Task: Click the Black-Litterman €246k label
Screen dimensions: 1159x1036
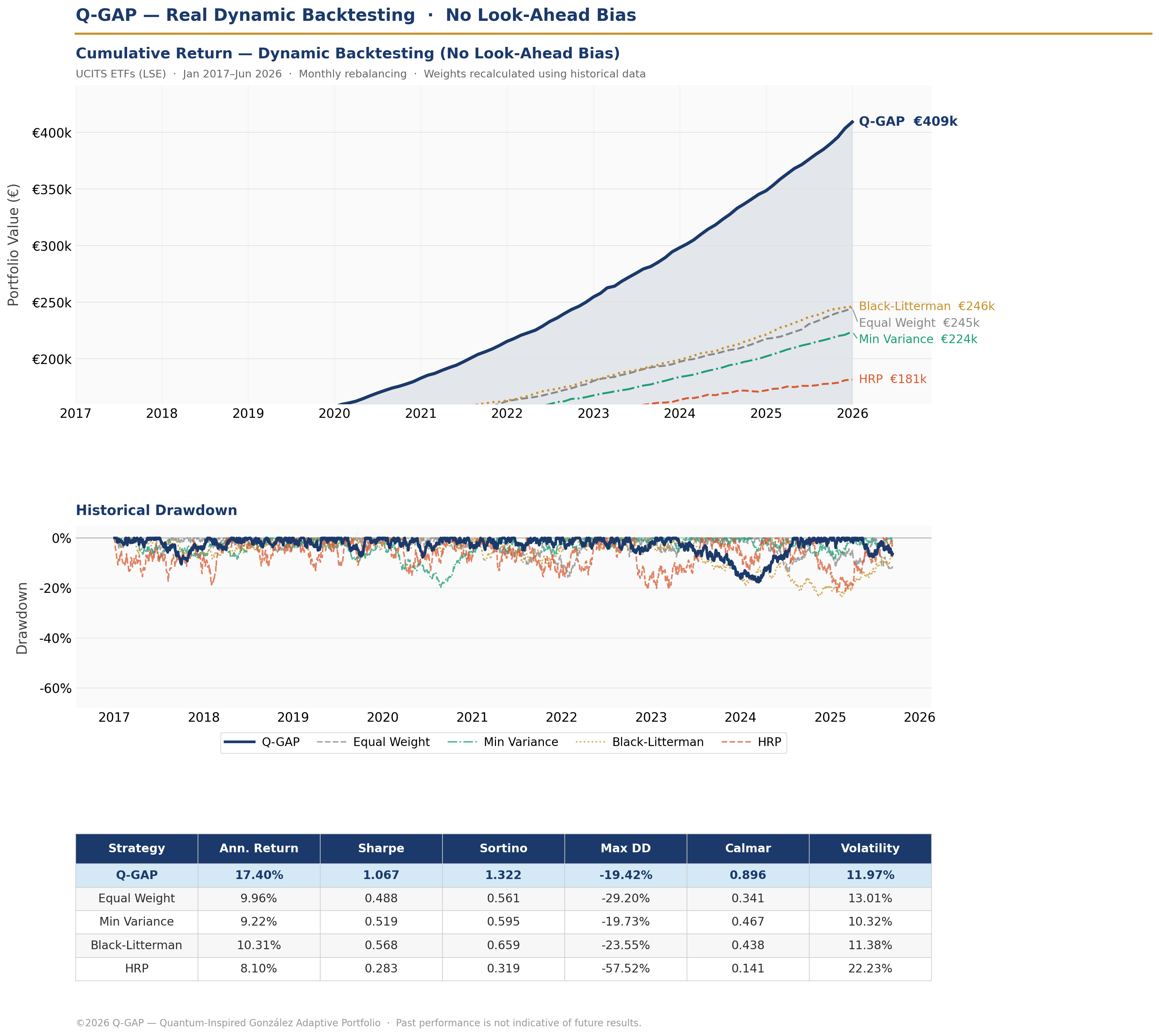Action: tap(926, 306)
